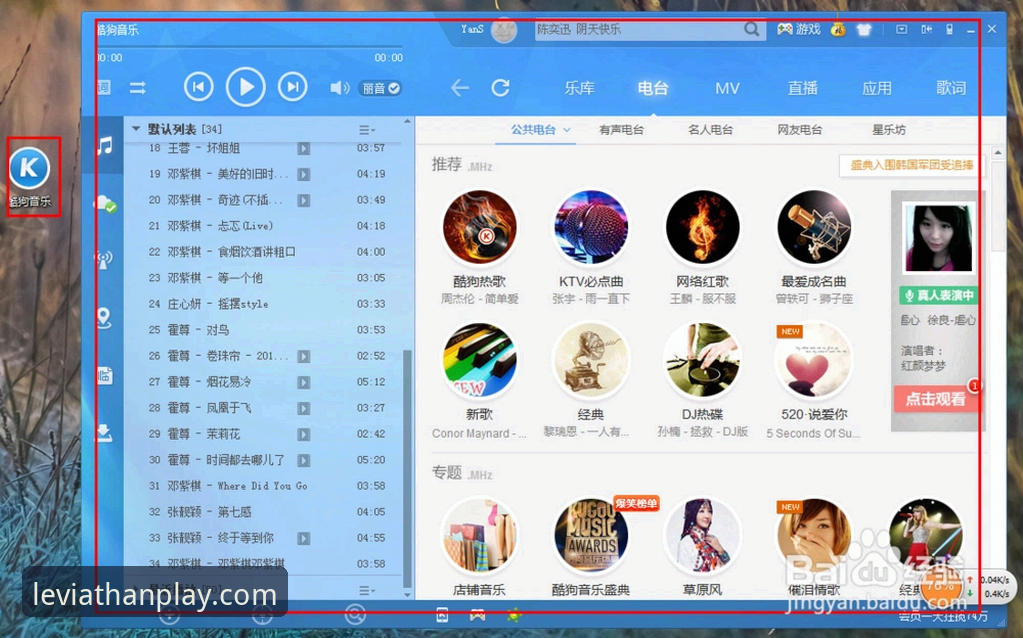Expand the 公共电台 dropdown chevron
Viewport: 1023px width, 638px height.
click(567, 130)
